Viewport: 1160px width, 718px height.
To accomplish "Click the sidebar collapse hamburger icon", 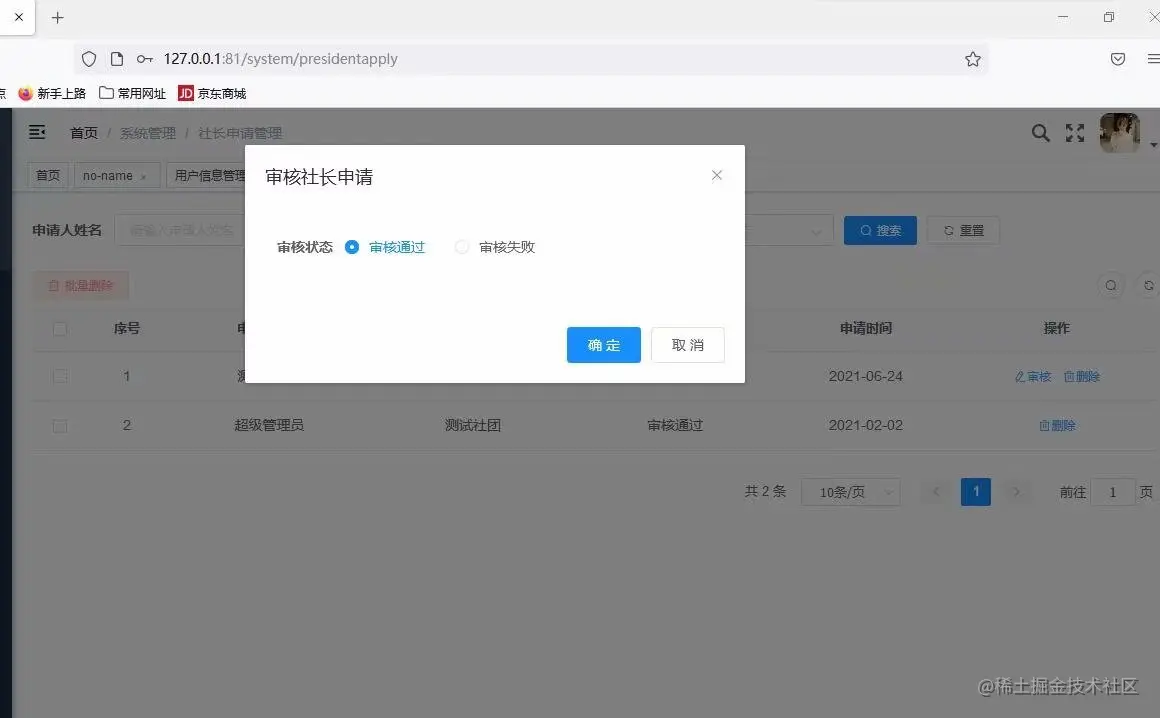I will [x=37, y=132].
